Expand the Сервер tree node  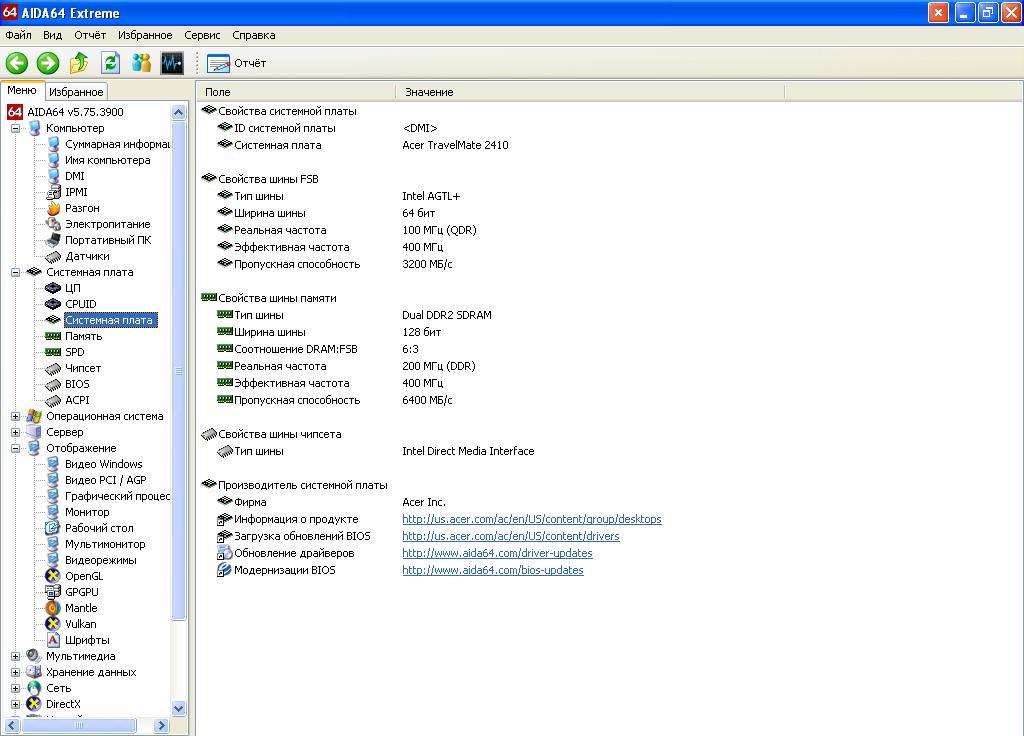click(x=15, y=432)
